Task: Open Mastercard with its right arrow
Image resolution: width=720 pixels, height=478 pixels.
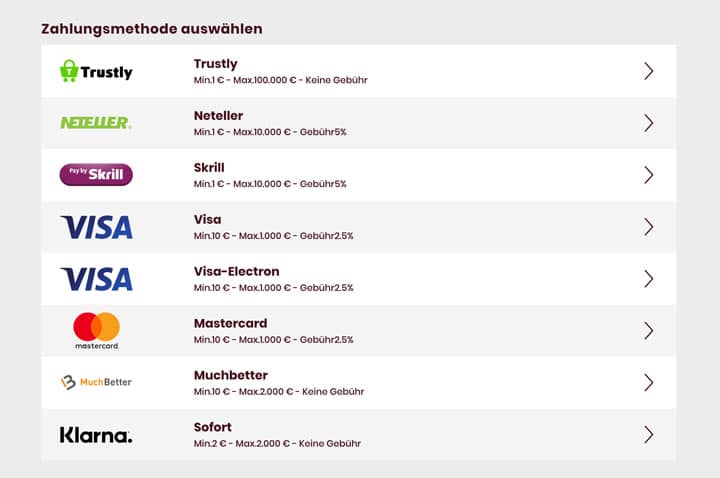Action: tap(648, 331)
